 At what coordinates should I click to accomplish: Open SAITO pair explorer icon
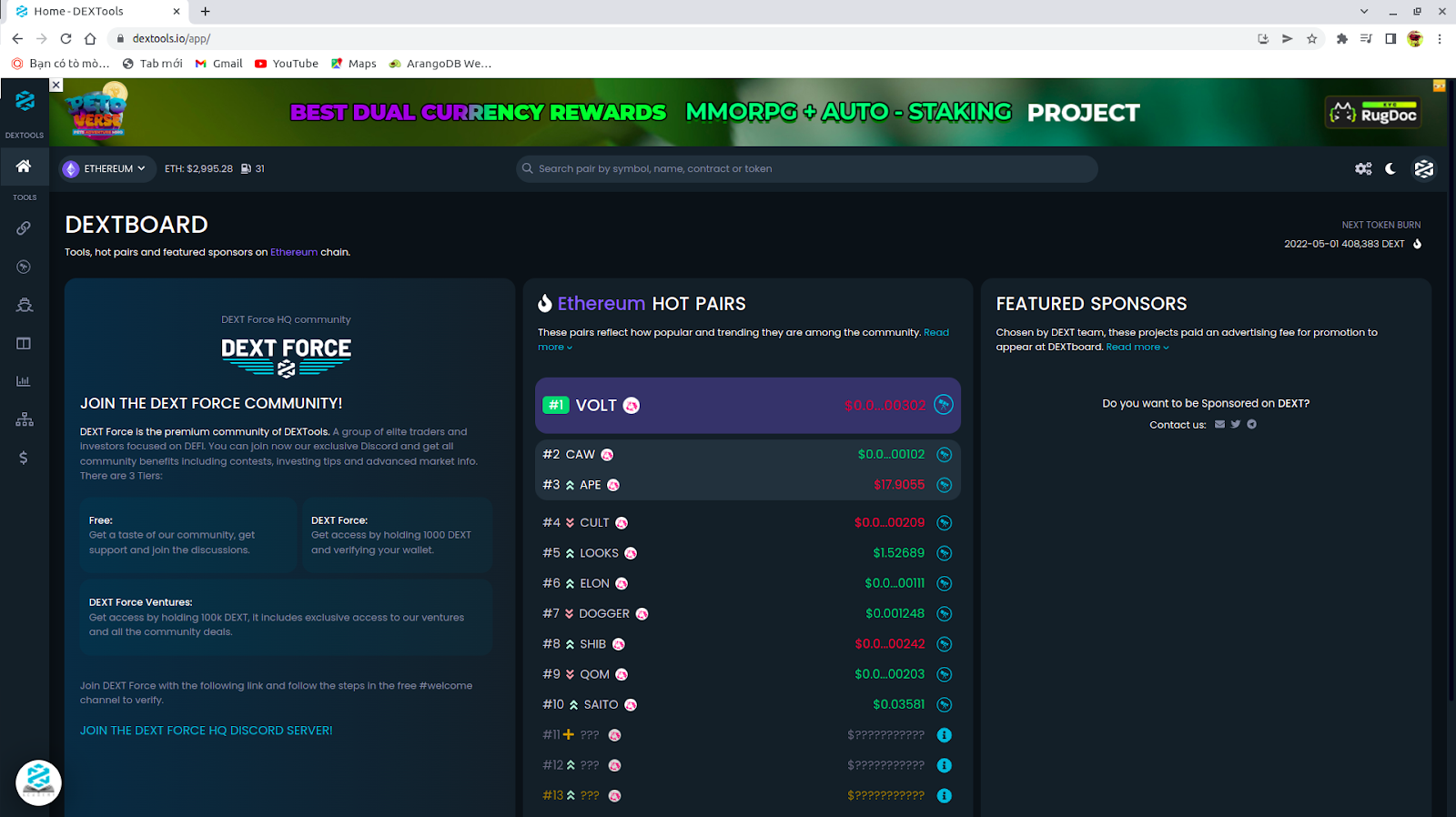(x=945, y=705)
